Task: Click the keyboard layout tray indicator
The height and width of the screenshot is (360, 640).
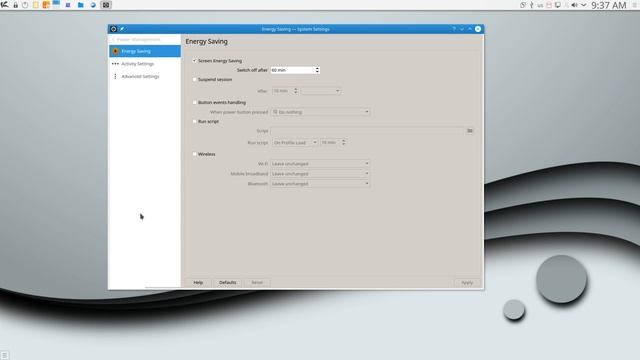Action: (x=540, y=5)
